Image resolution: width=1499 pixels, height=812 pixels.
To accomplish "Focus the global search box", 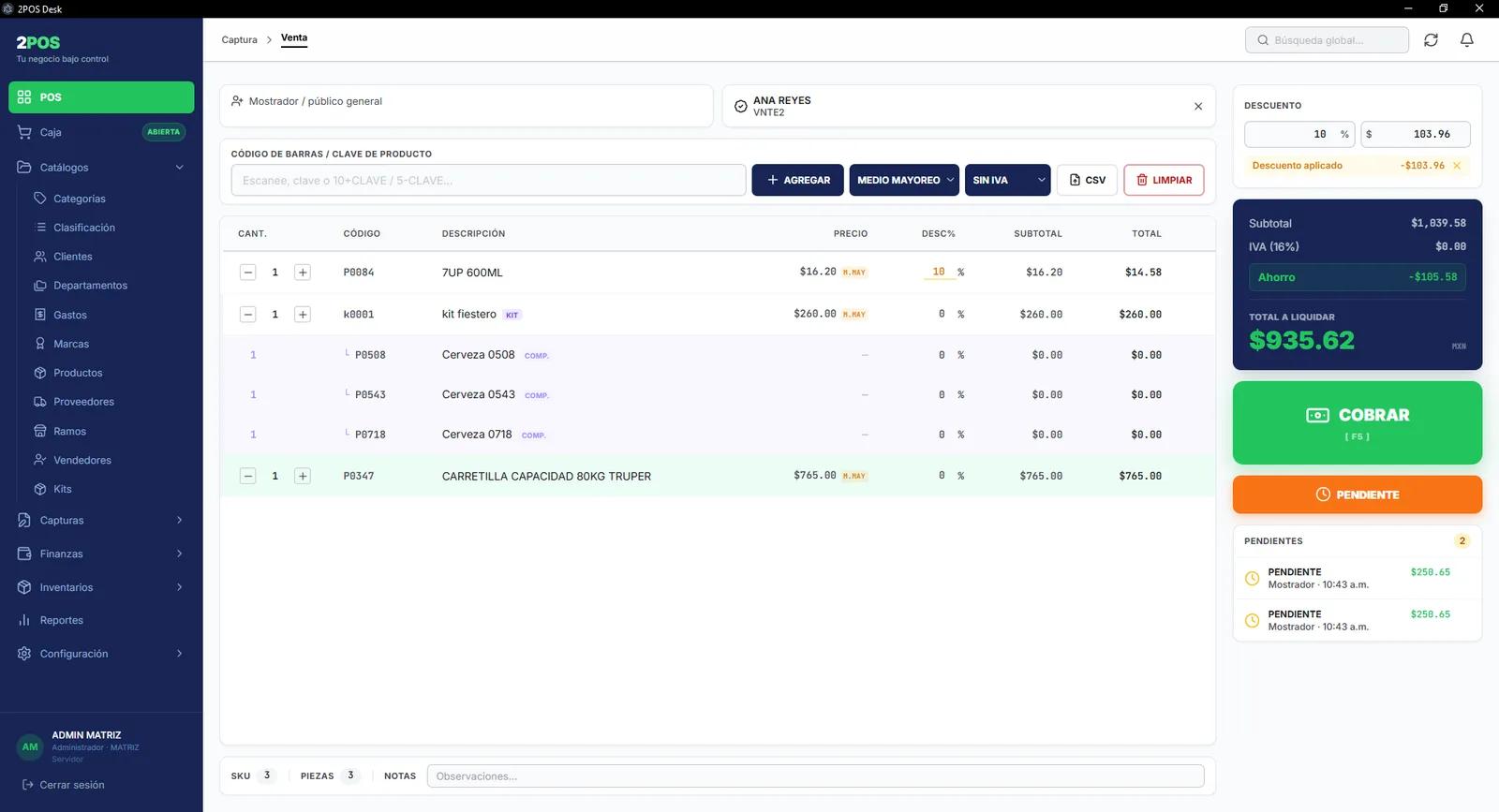I will tap(1327, 40).
